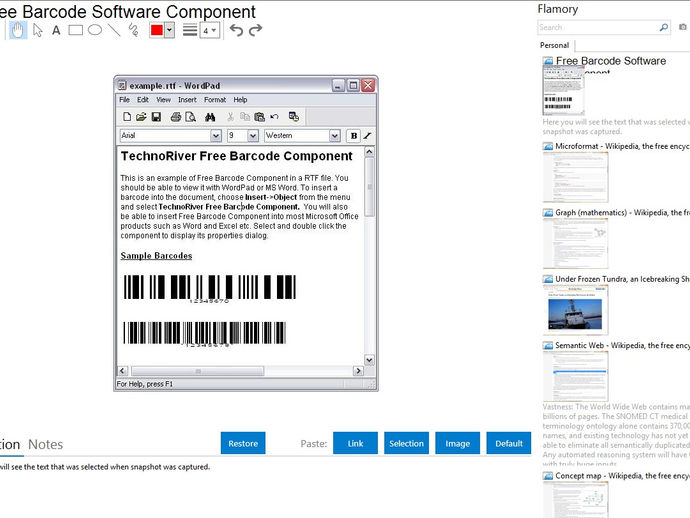Select the hand pan tool
Viewport: 690px width, 518px height.
[18, 30]
